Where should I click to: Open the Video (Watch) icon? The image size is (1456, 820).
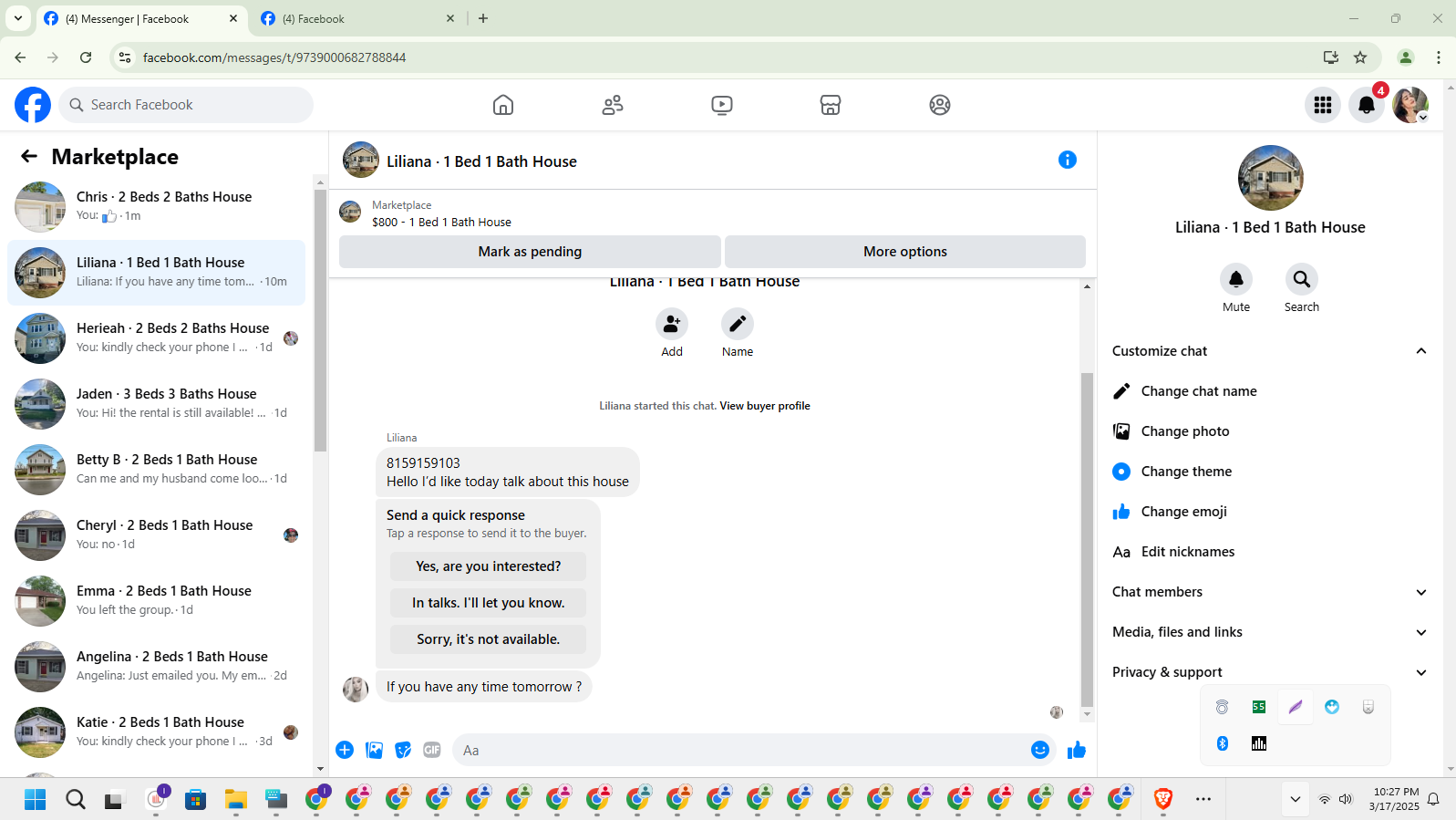(x=722, y=105)
